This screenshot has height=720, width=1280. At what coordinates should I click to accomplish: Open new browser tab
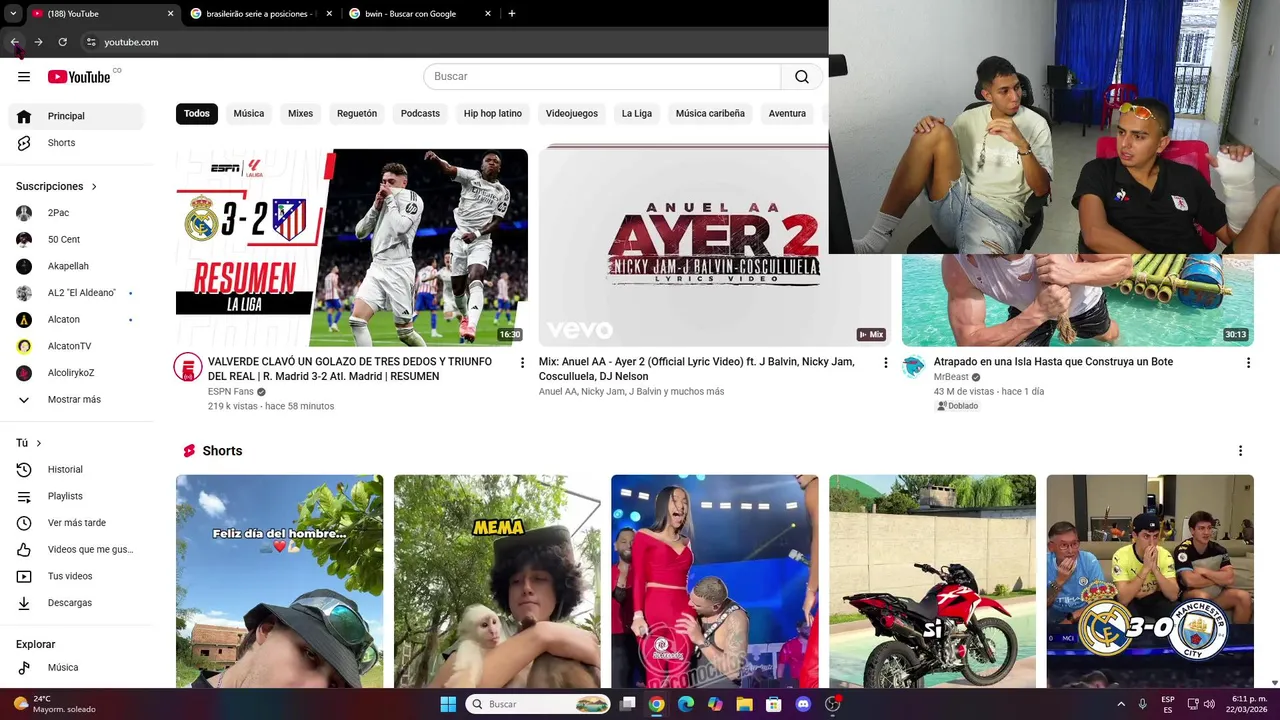(x=511, y=14)
